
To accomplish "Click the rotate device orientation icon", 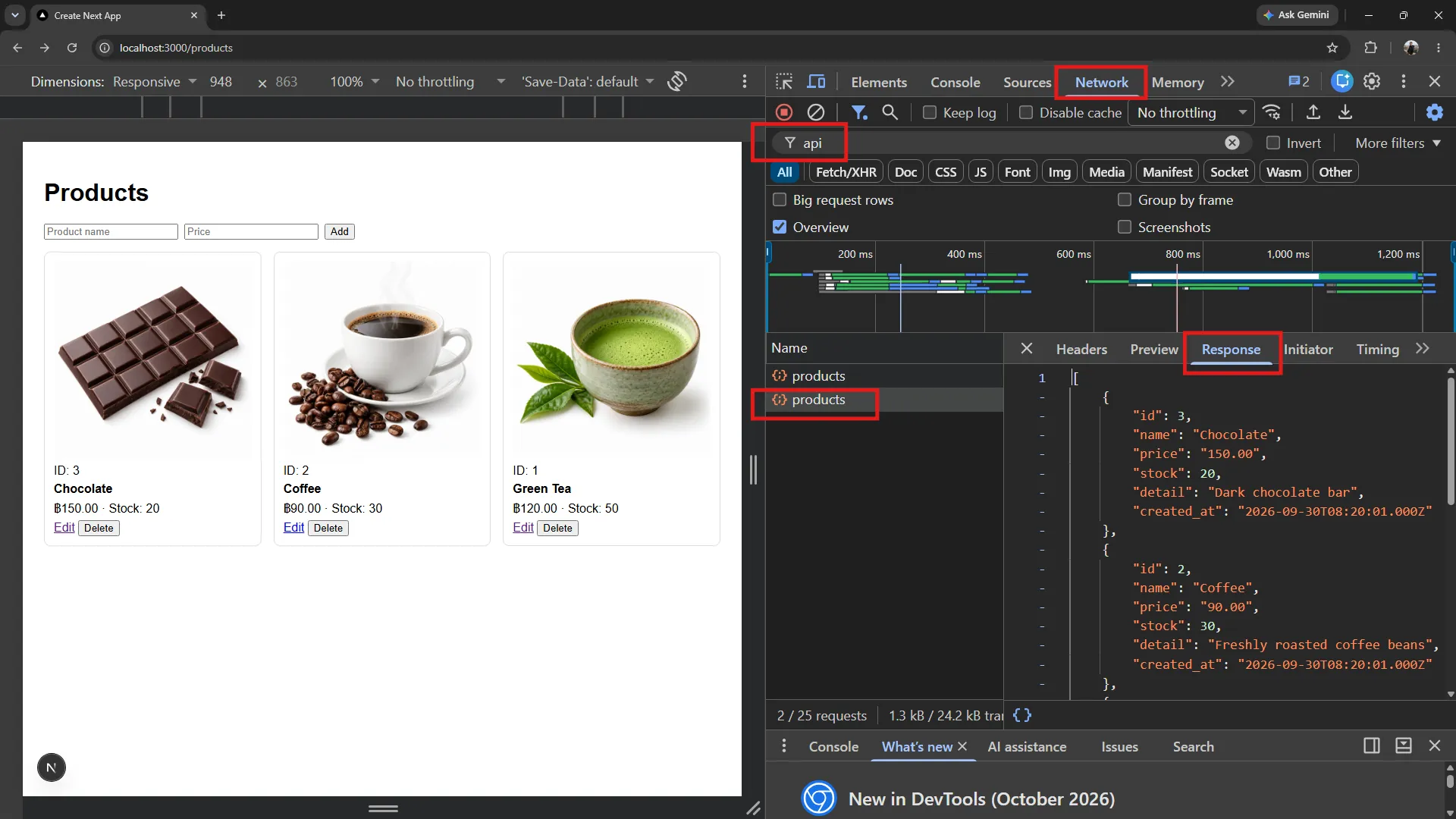I will pos(677,81).
